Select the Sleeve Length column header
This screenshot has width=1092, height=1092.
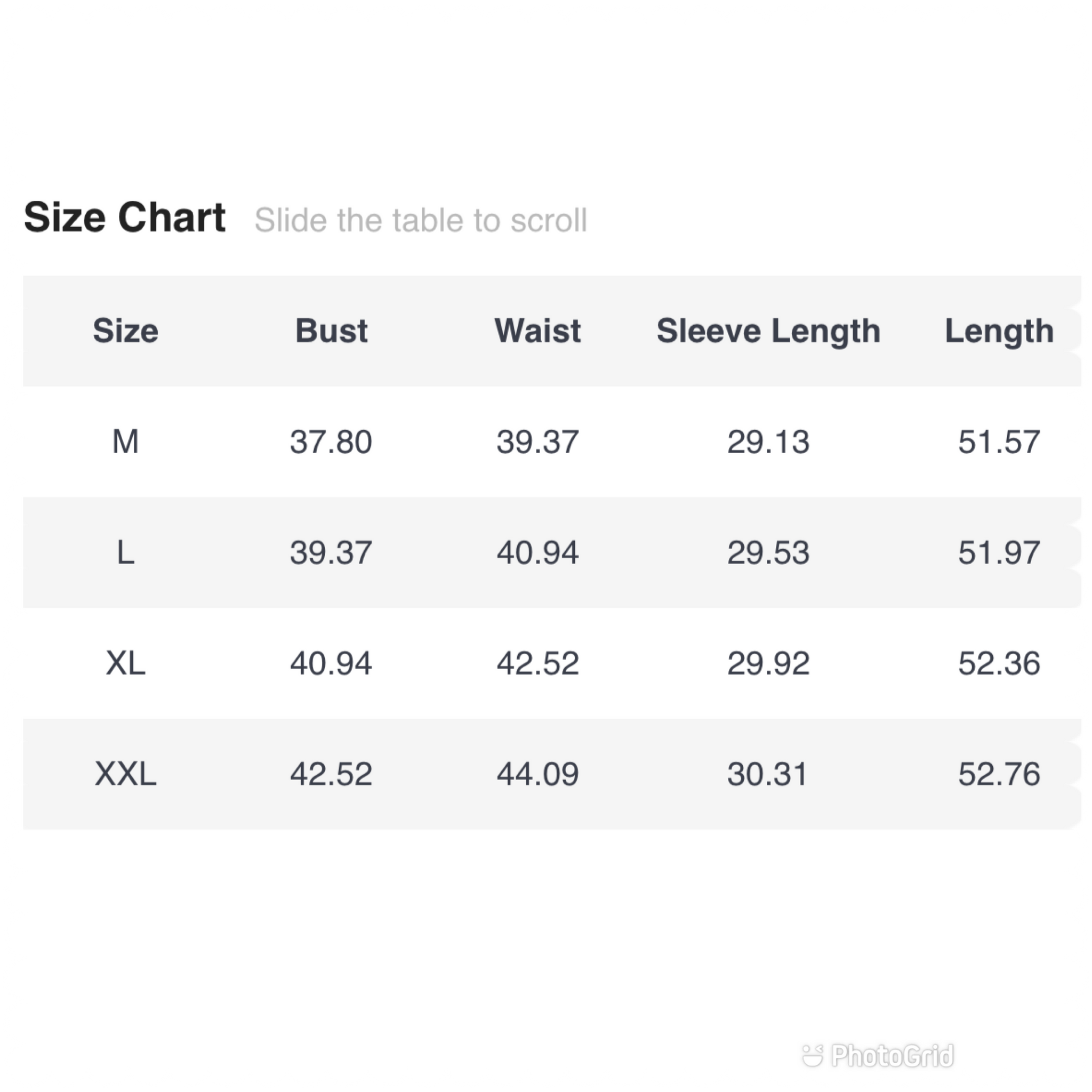[x=768, y=332]
